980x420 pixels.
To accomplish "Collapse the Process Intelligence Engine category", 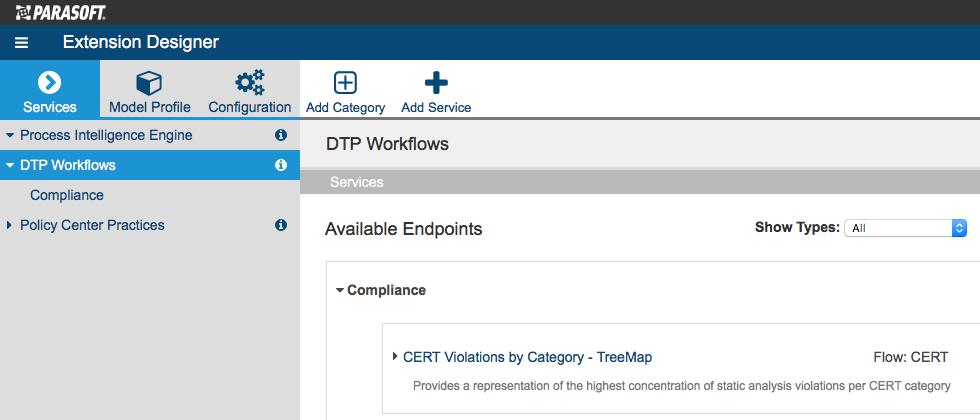I will click(9, 136).
